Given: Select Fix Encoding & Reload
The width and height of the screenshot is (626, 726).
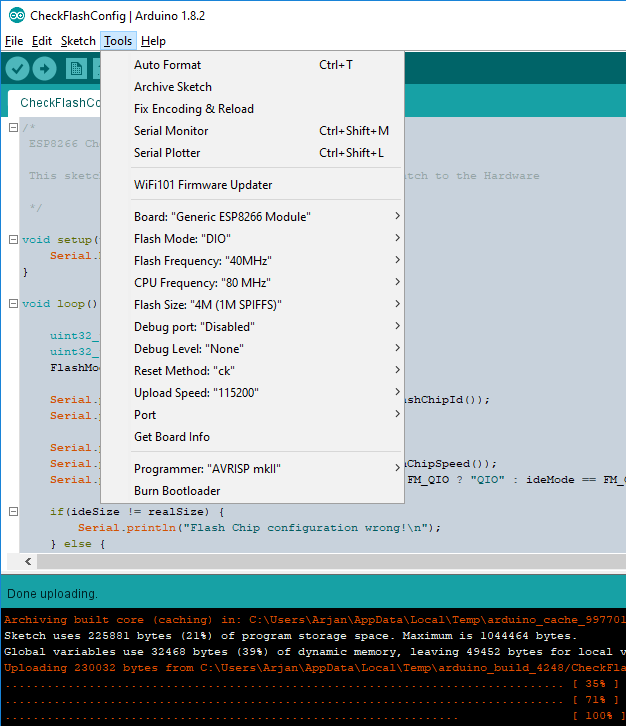Looking at the screenshot, I should pos(252,109).
